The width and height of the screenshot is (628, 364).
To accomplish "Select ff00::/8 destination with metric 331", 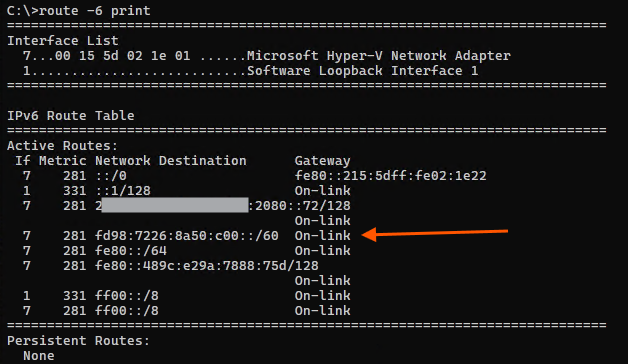I will (127, 296).
